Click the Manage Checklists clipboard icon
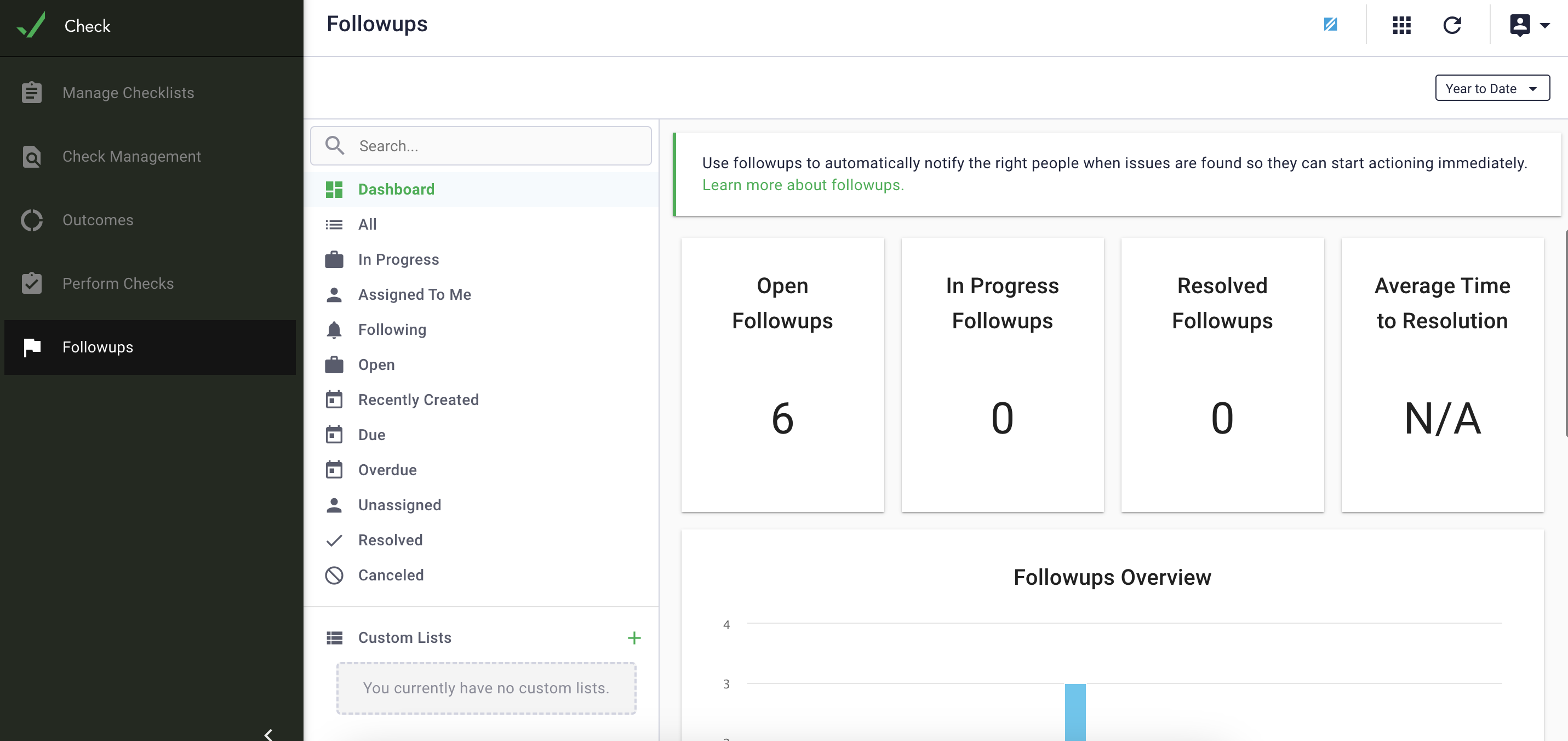Viewport: 1568px width, 741px height. [x=32, y=93]
